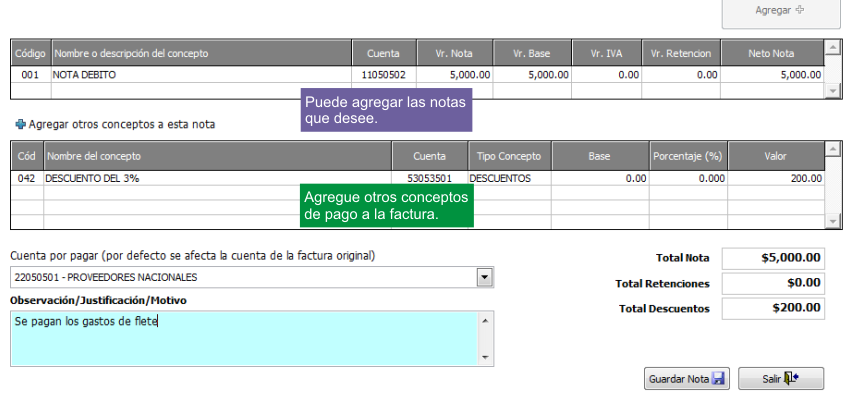
Task: Save the note with Guardar Nota
Action: click(686, 379)
